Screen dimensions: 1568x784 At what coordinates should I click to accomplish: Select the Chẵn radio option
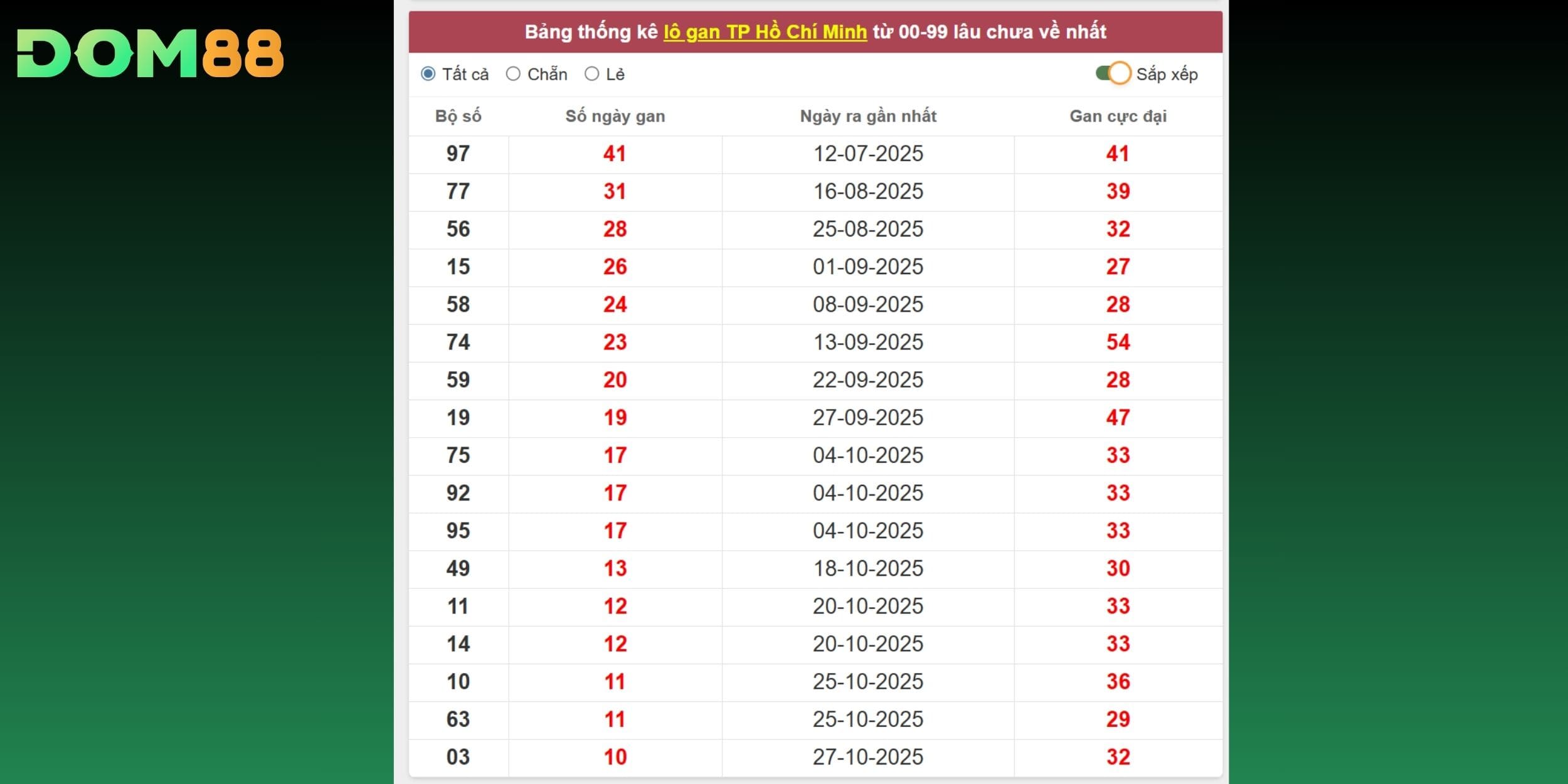pyautogui.click(x=513, y=74)
